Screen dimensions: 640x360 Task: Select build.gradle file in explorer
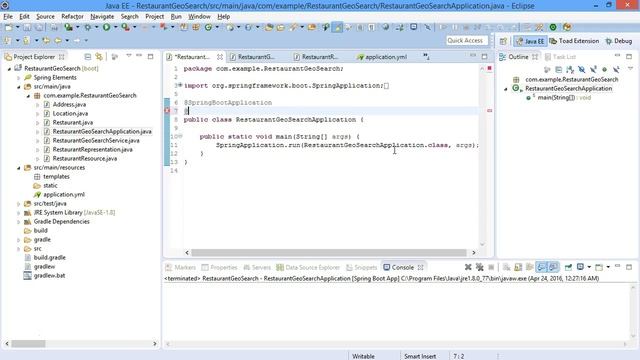(x=49, y=258)
